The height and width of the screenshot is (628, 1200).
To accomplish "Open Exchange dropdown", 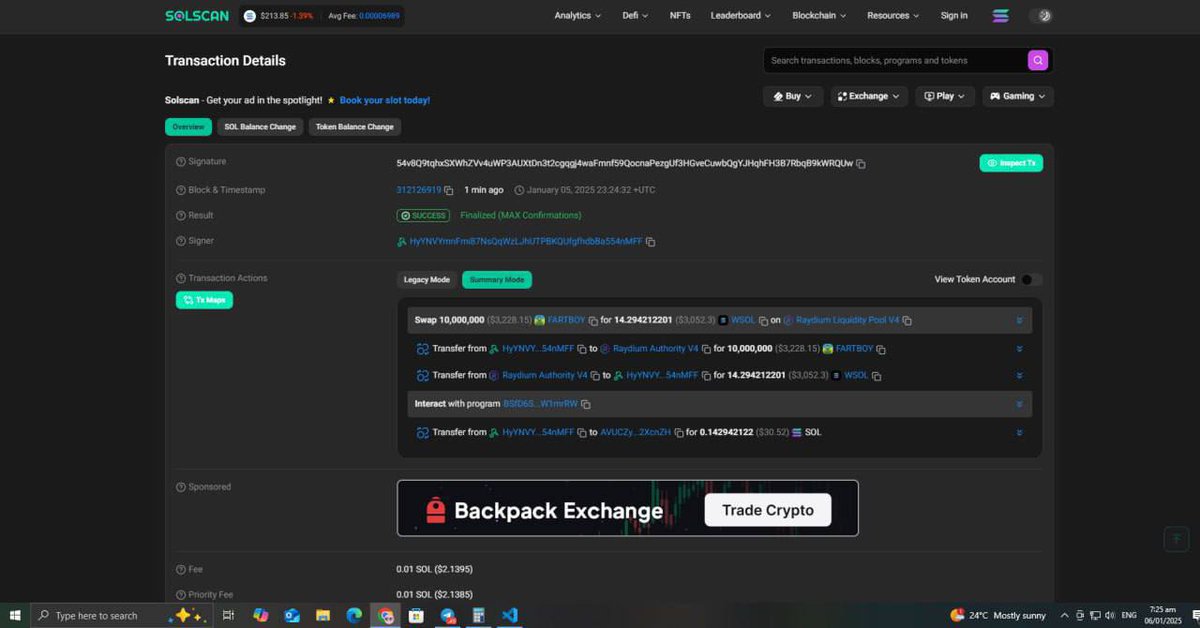I will click(868, 96).
